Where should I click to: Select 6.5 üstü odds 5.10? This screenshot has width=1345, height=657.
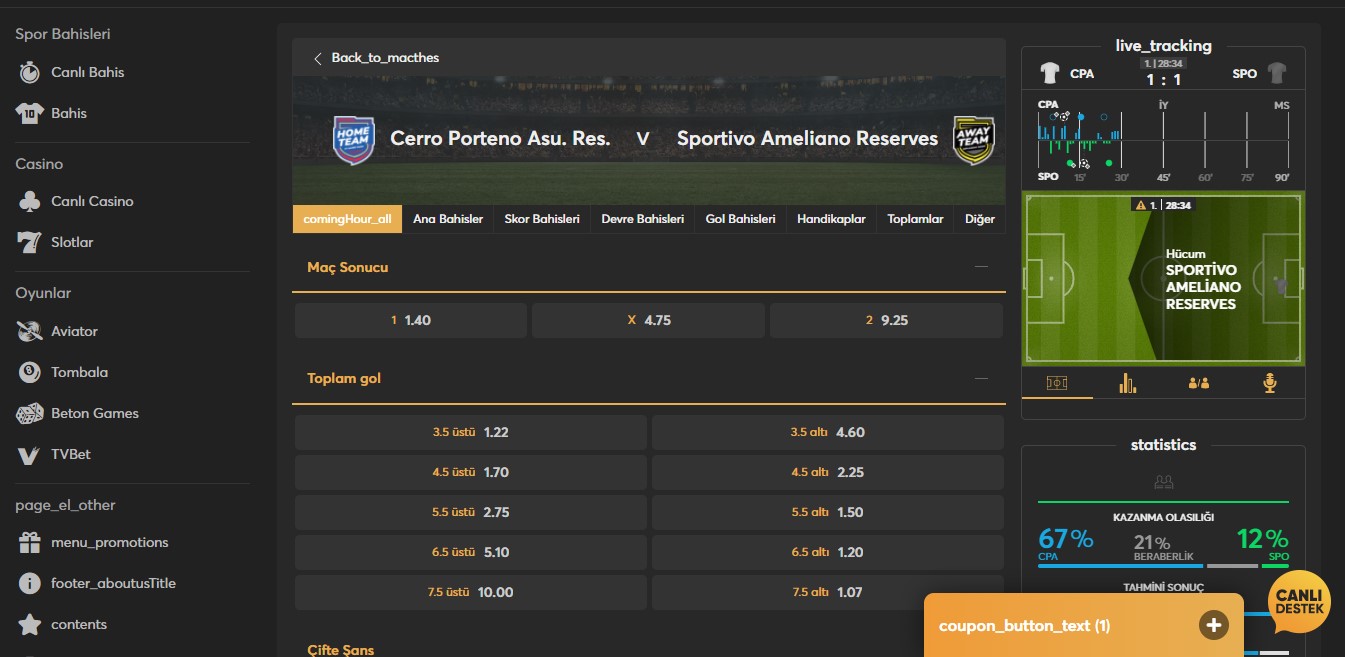click(471, 552)
